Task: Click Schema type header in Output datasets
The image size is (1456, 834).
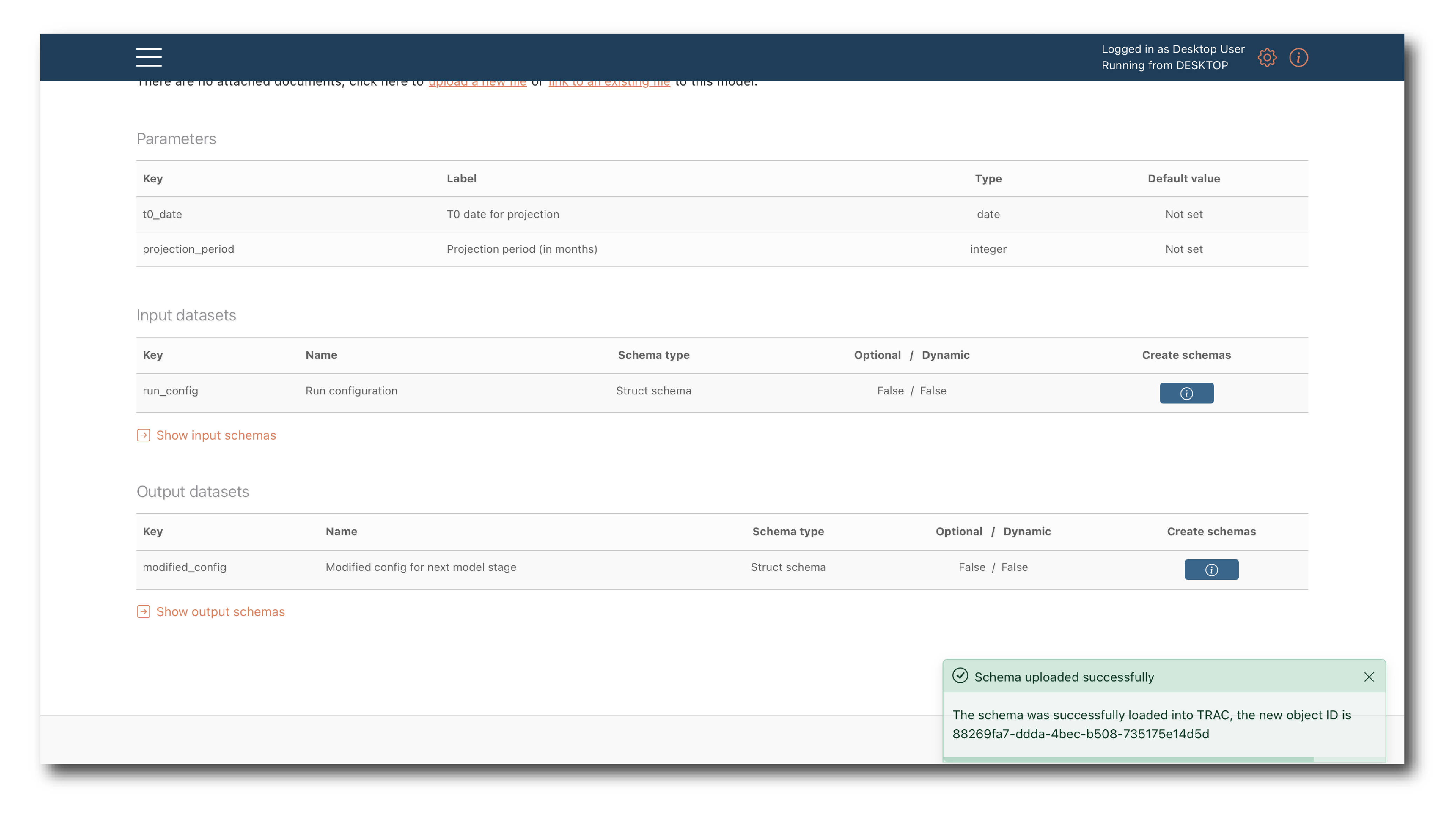Action: 788,531
